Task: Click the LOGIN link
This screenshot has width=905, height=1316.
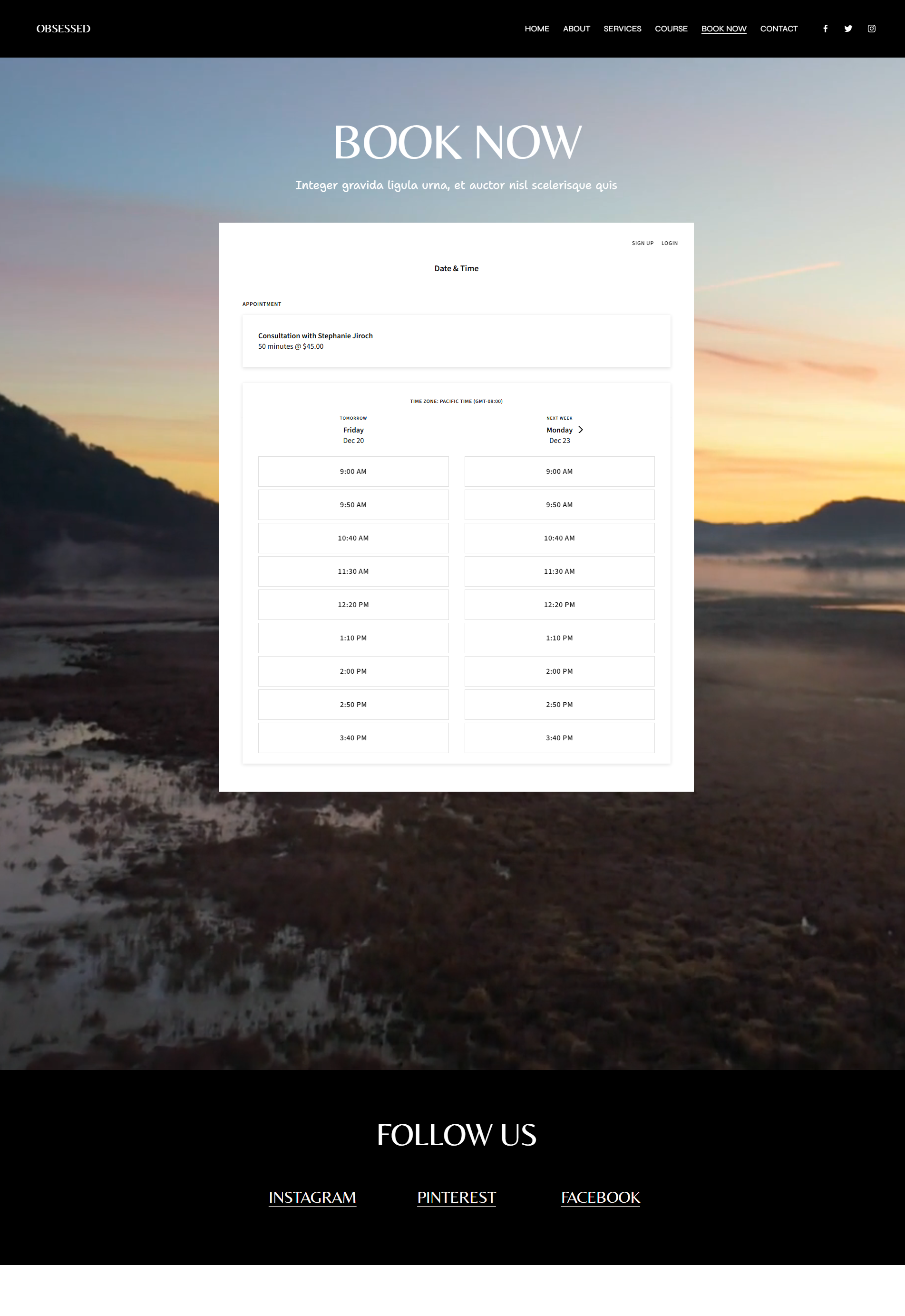Action: [x=669, y=243]
